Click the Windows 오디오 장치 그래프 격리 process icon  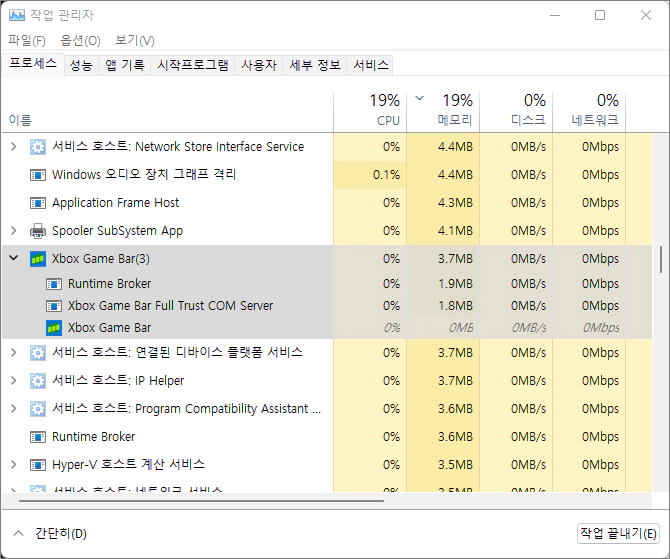pos(38,175)
